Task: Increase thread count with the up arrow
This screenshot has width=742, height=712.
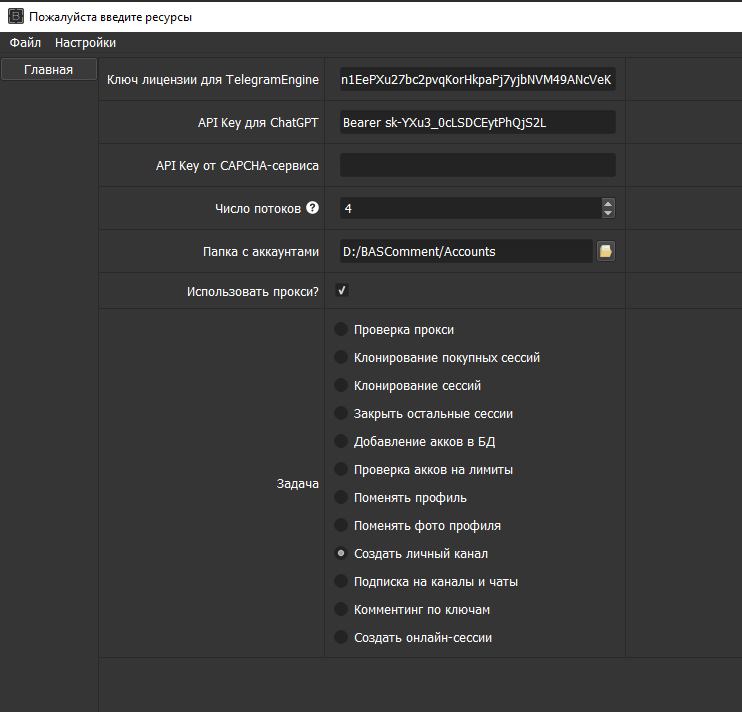Action: (x=608, y=203)
